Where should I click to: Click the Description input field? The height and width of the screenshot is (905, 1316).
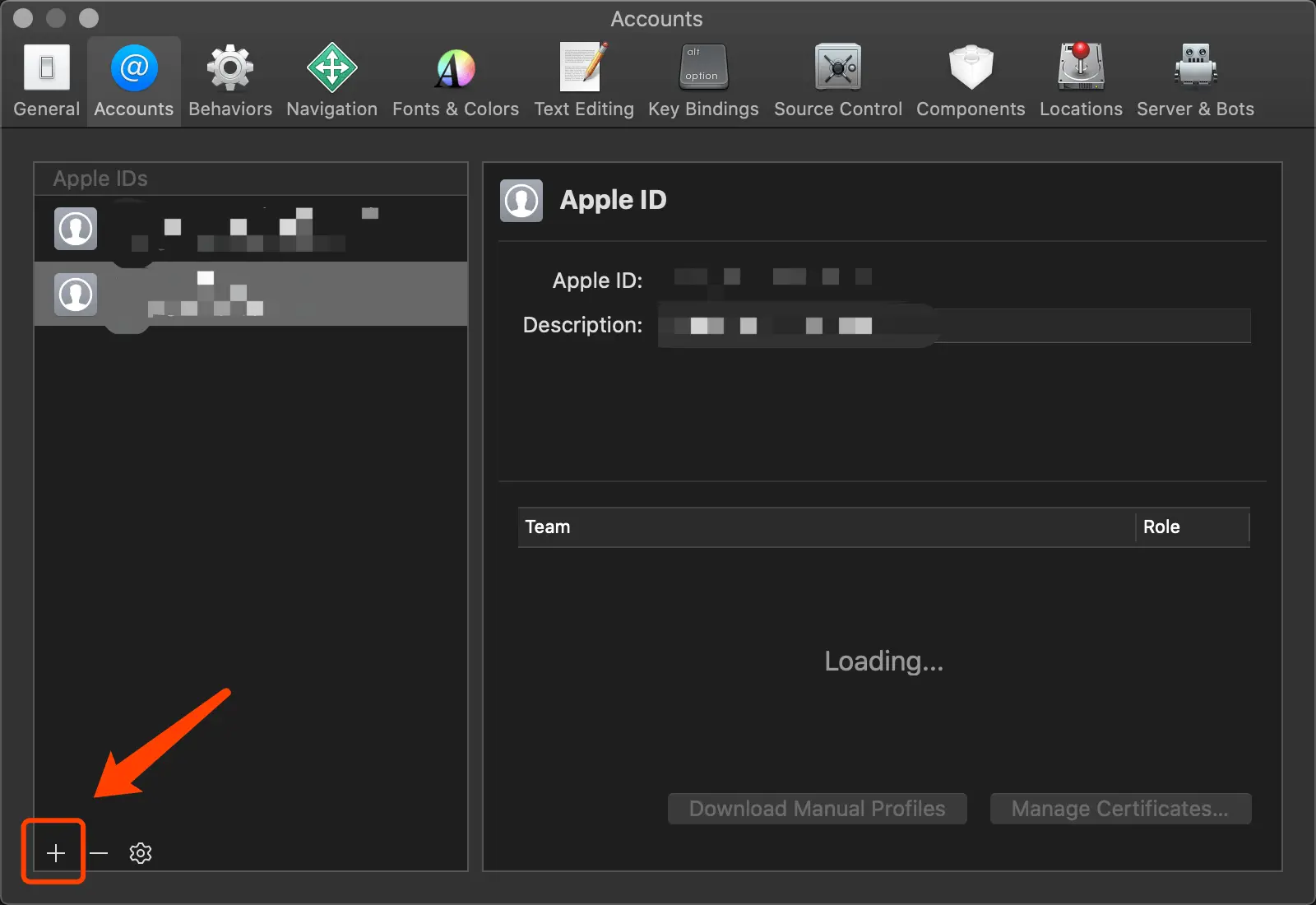(954, 326)
